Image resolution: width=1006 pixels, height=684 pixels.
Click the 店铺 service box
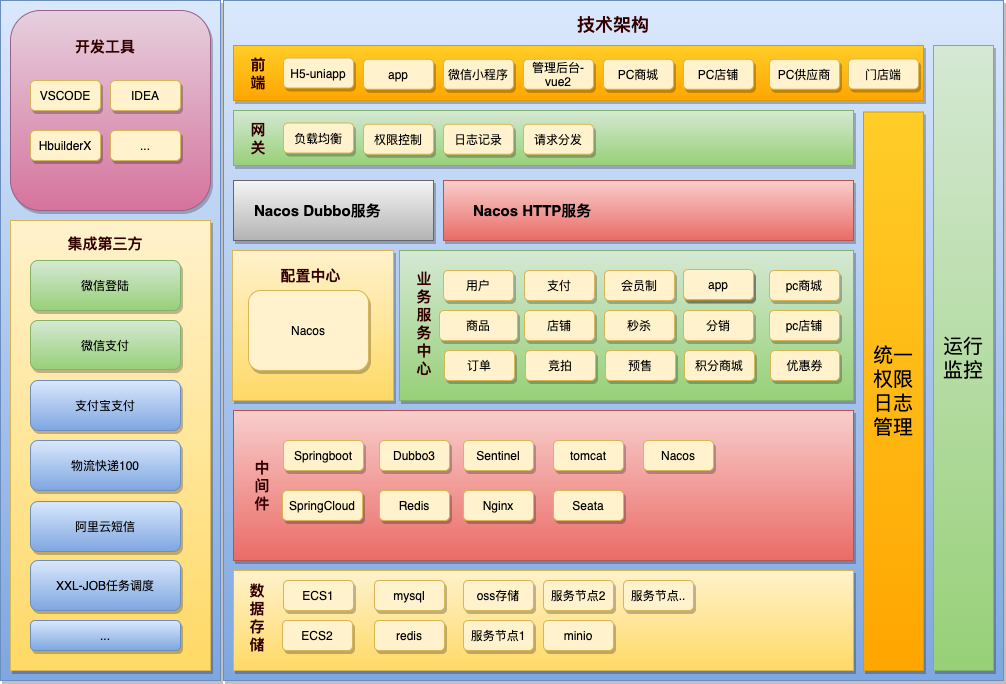[x=559, y=326]
